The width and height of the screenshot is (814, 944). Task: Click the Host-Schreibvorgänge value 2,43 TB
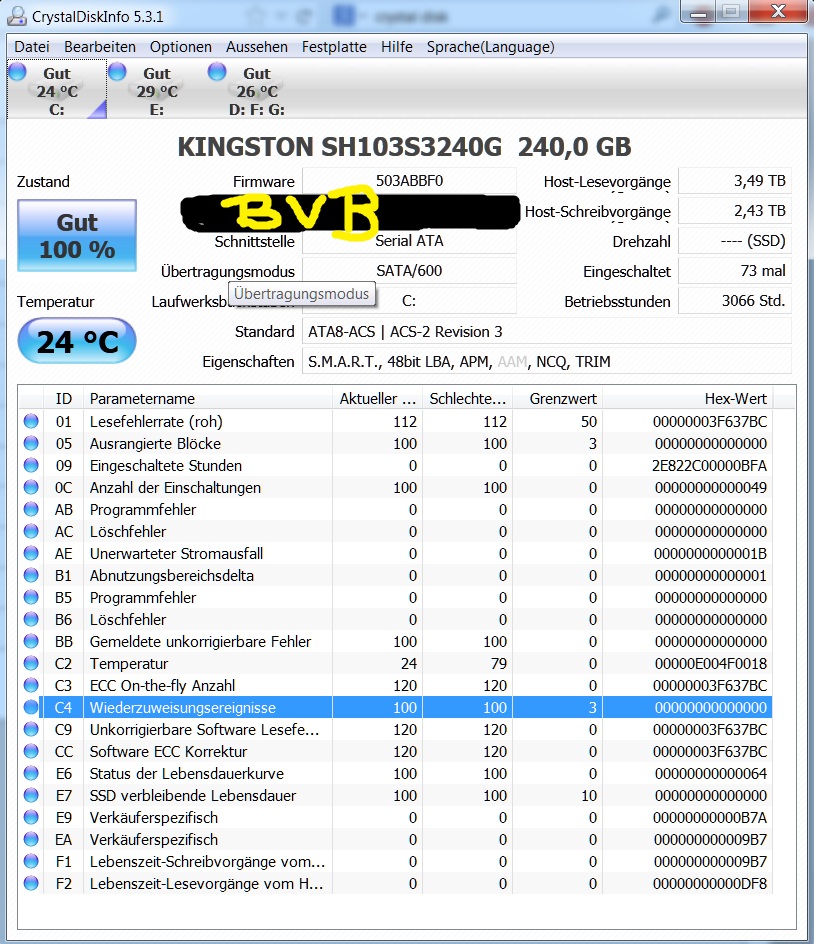tap(735, 211)
